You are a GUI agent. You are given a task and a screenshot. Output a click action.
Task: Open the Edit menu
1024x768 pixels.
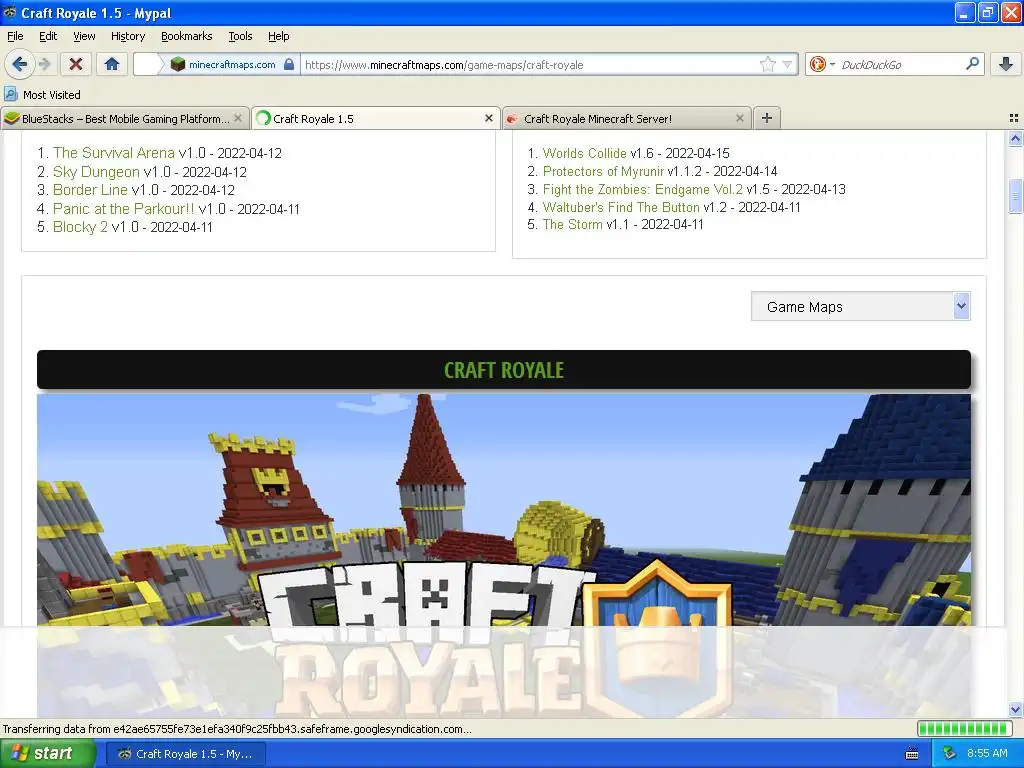48,36
